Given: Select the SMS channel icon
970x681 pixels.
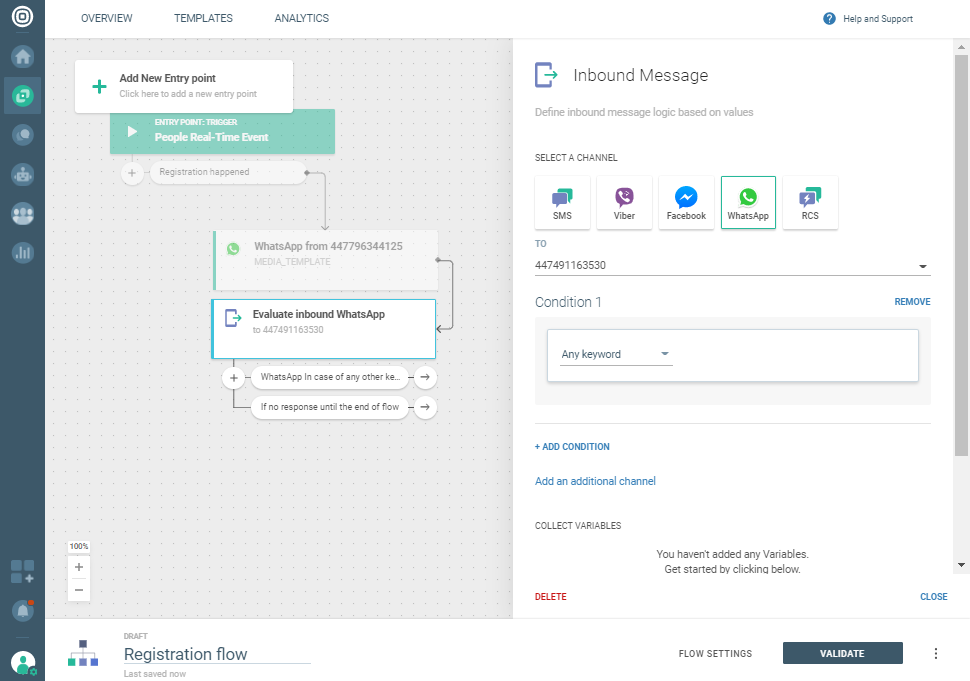Looking at the screenshot, I should tap(562, 202).
